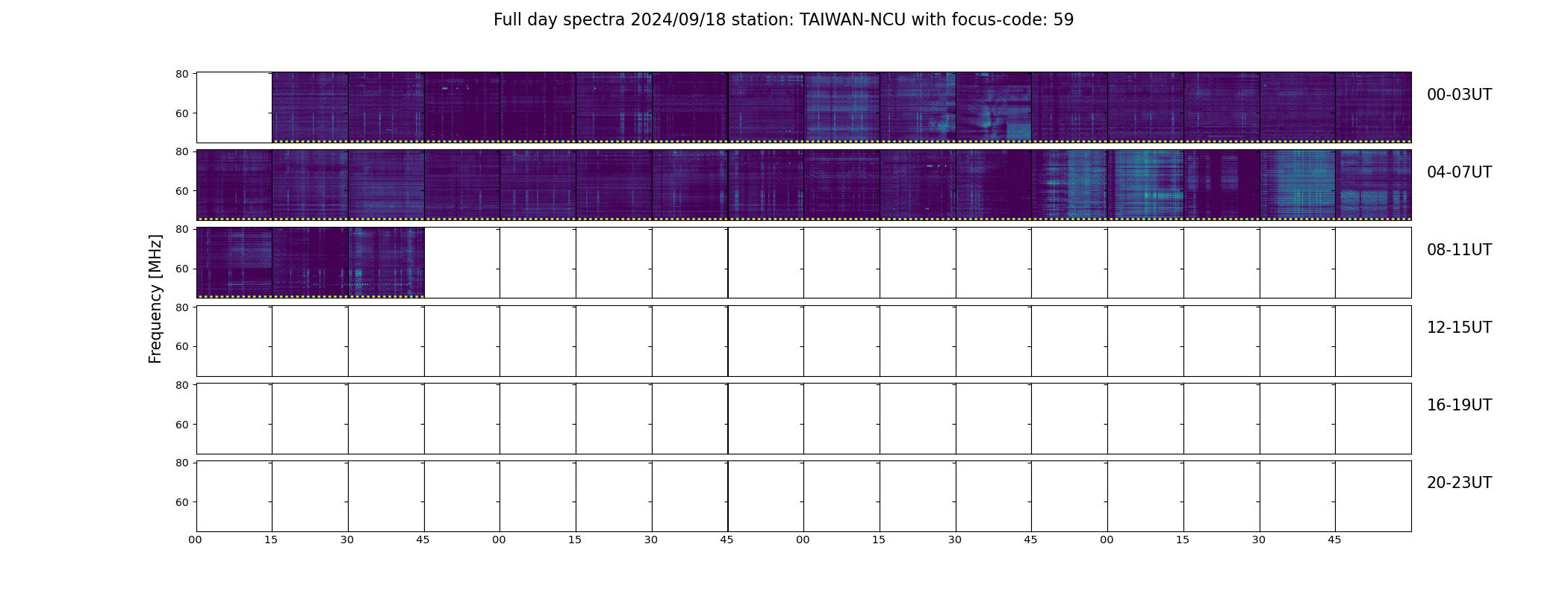Screen dimensions: 1568x597
Task: Open the 06:45 spectrogram panel in the 04-07UT row
Action: [x=1069, y=185]
